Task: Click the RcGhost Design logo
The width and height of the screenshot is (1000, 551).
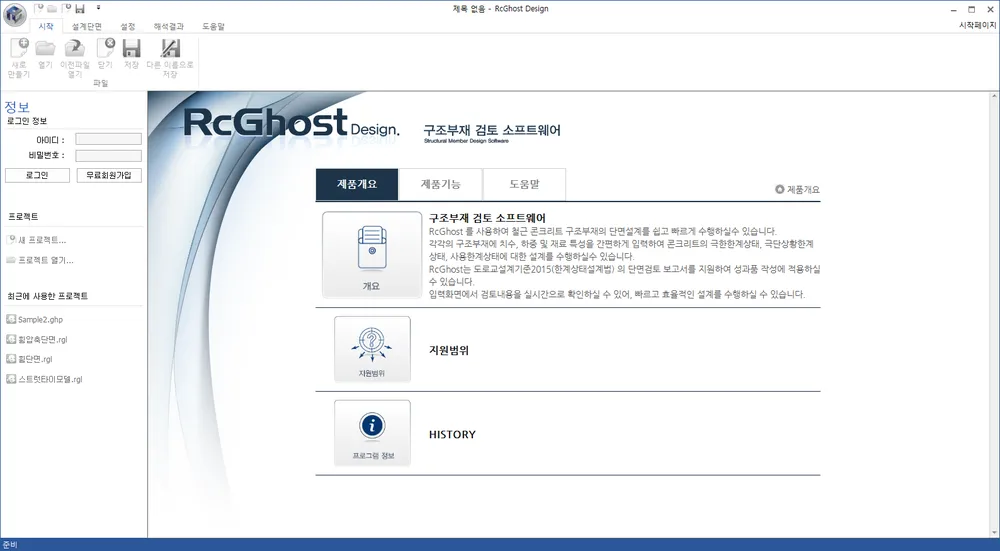Action: pos(291,123)
